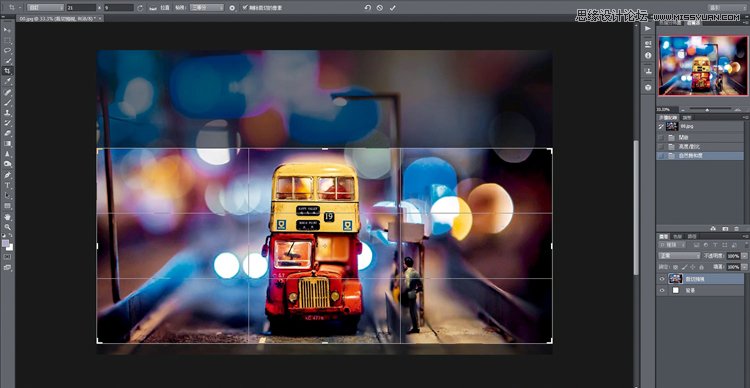Click the foreground color swatch

click(x=5, y=243)
